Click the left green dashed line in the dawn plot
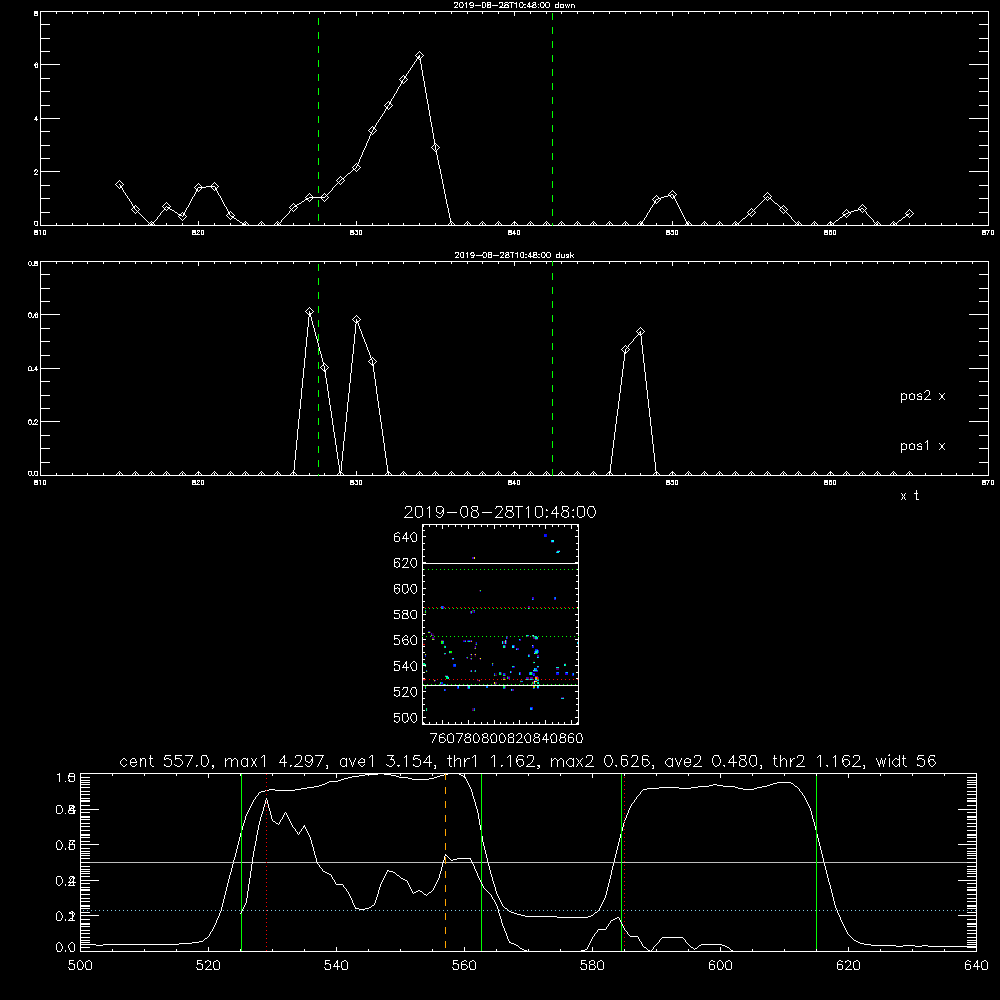 318,118
